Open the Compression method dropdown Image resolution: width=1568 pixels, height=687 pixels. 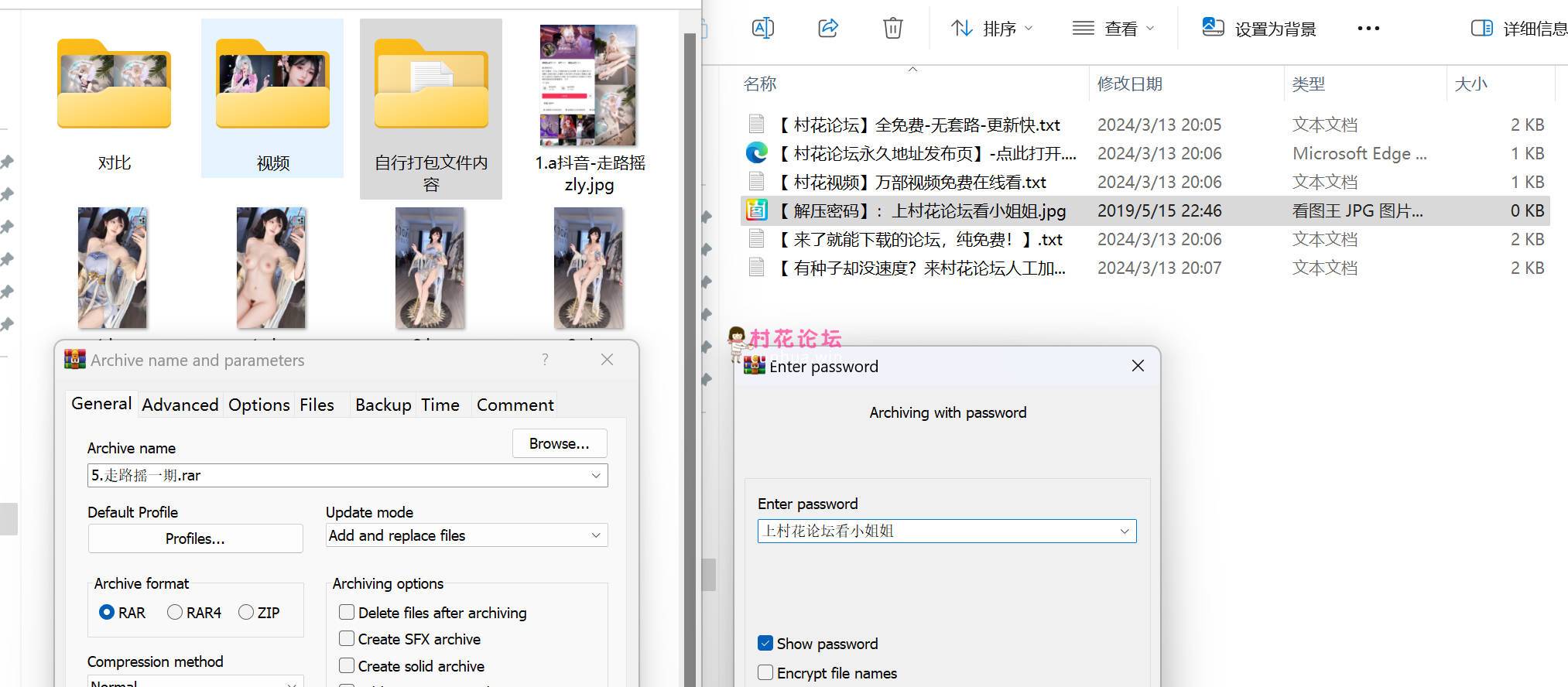[x=195, y=682]
